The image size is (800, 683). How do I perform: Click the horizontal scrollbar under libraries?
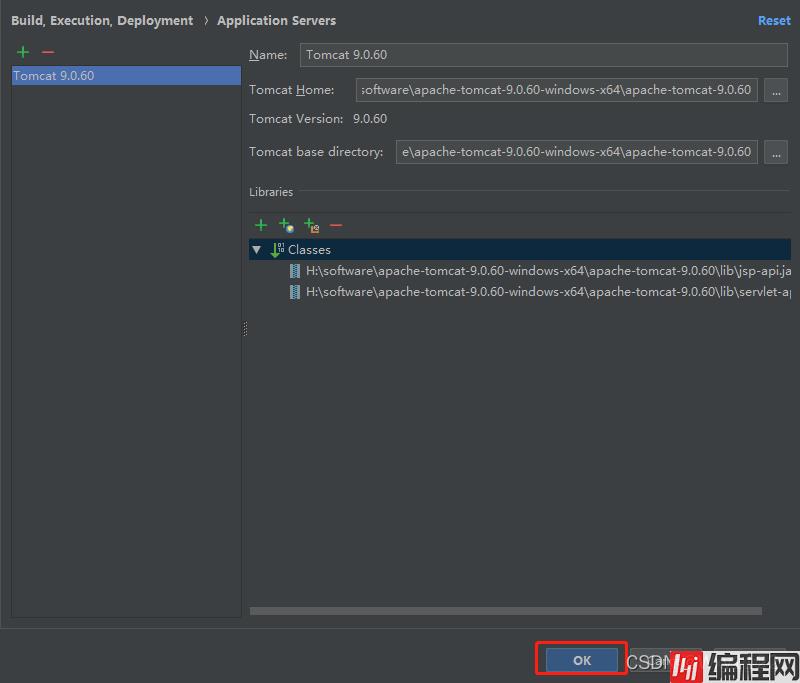pos(505,611)
